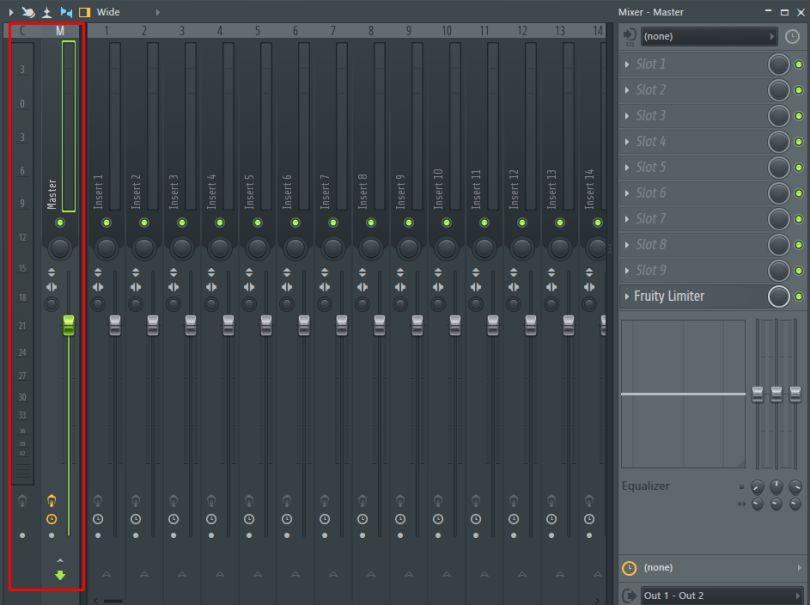Toggle the waveform view icon in toolbar

click(x=66, y=12)
